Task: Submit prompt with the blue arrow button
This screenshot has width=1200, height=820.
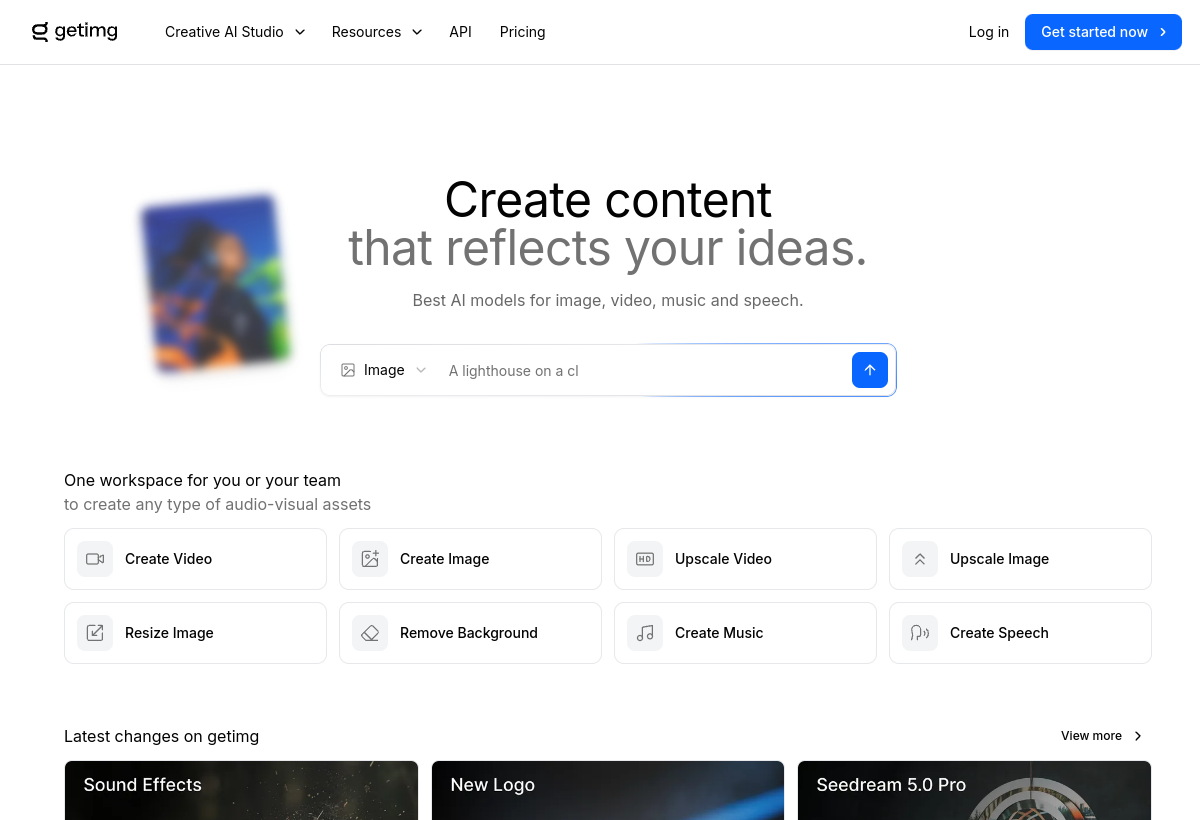Action: pos(870,370)
